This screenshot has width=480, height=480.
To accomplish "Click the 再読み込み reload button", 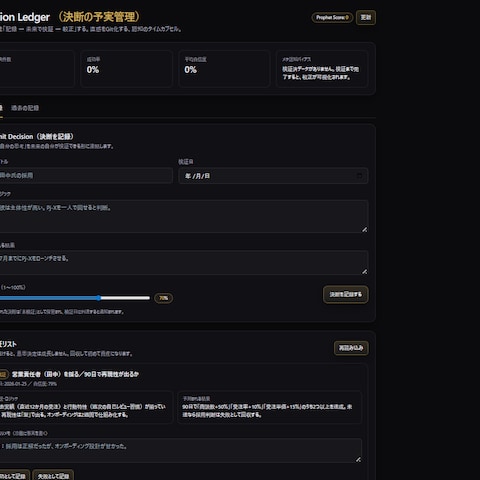I will coord(351,348).
